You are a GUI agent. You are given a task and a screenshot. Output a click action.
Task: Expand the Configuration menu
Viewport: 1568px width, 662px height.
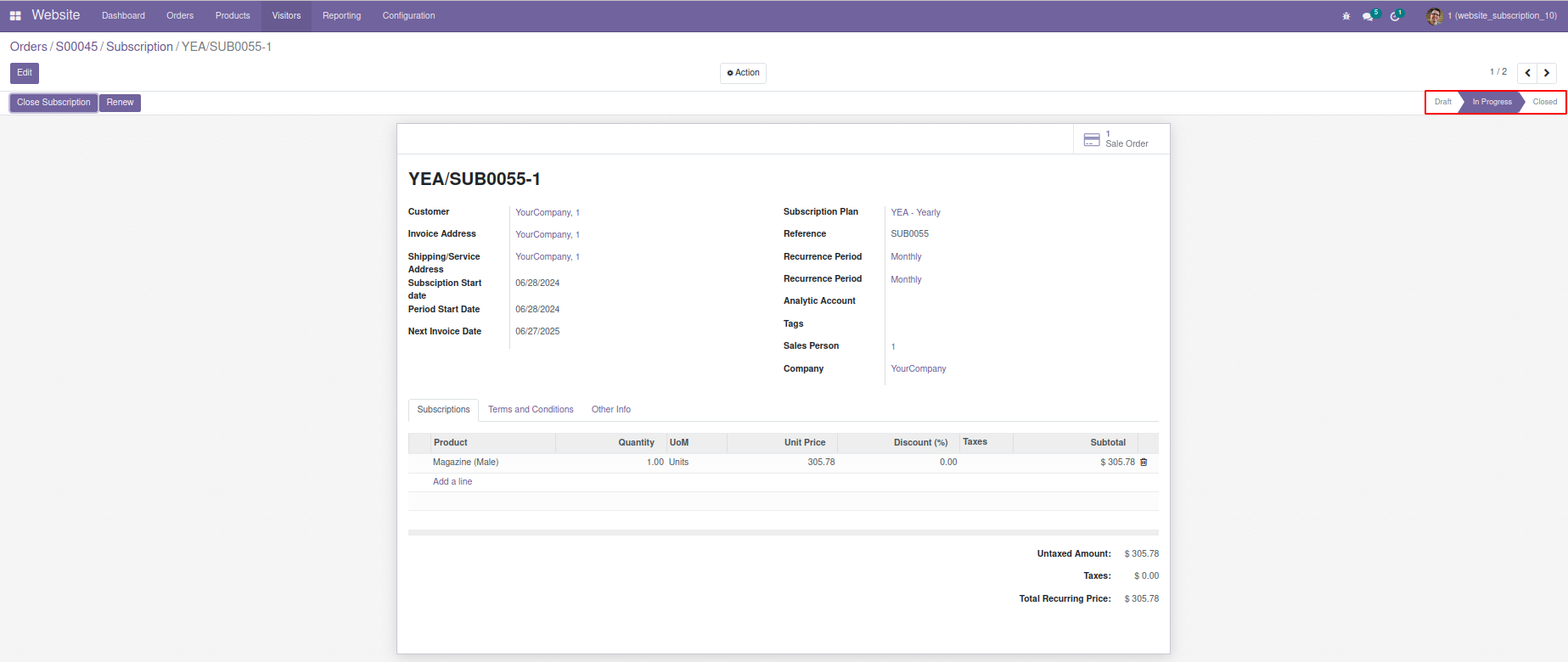(408, 16)
